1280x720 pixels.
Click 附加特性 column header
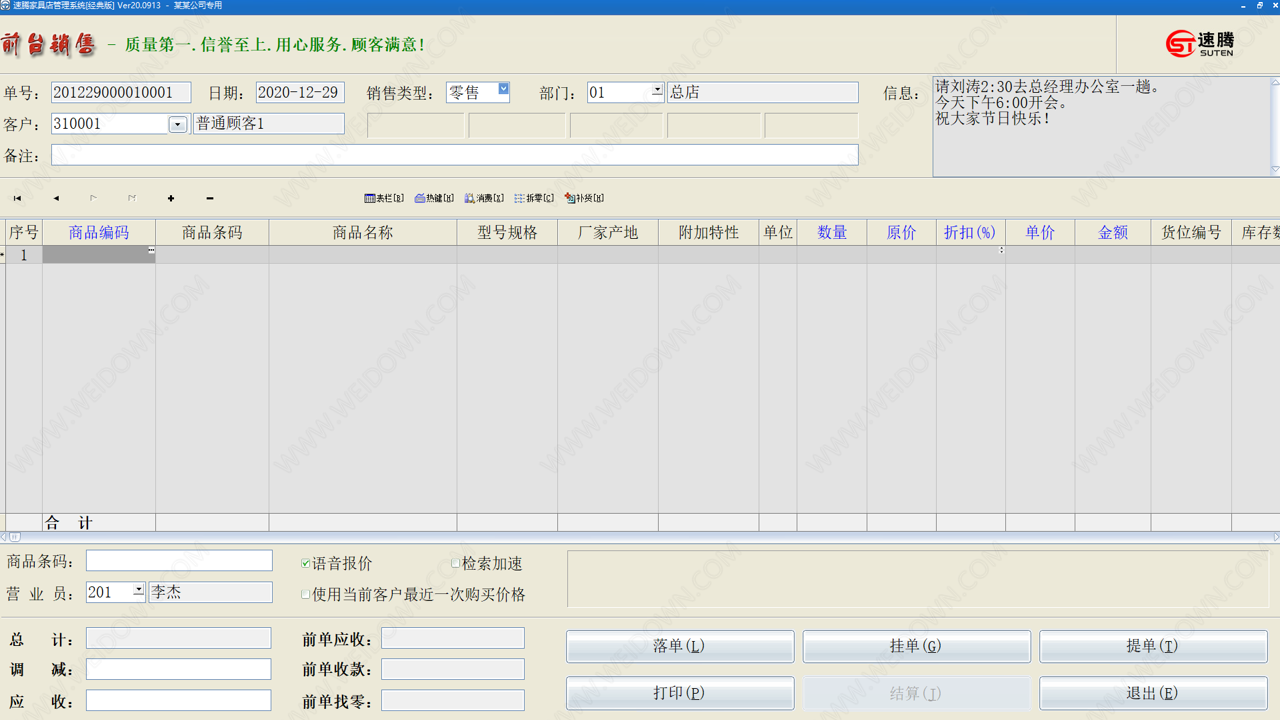pos(709,232)
